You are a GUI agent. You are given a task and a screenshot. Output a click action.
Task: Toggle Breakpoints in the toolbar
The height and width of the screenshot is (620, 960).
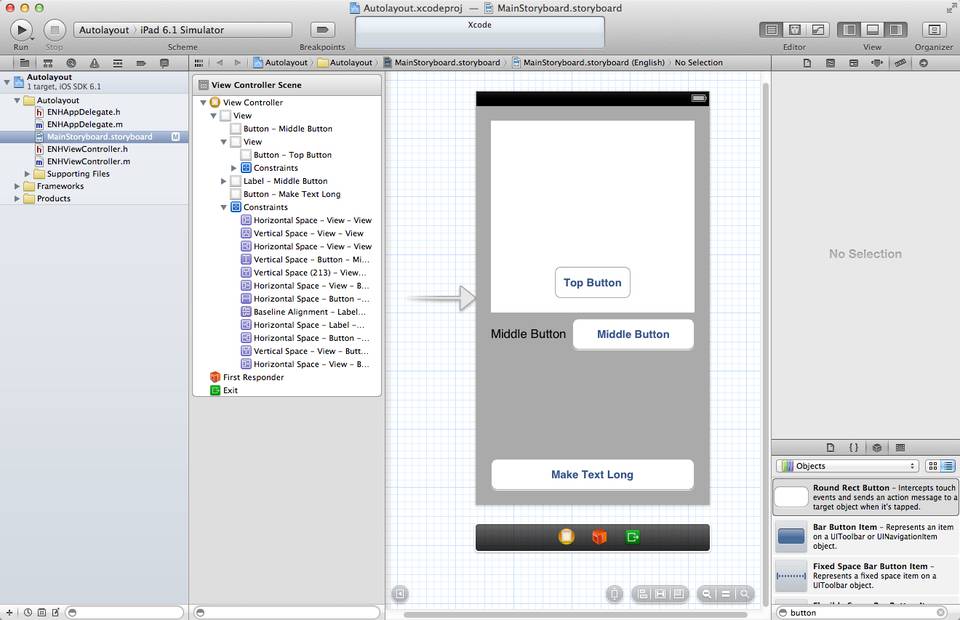coord(323,29)
